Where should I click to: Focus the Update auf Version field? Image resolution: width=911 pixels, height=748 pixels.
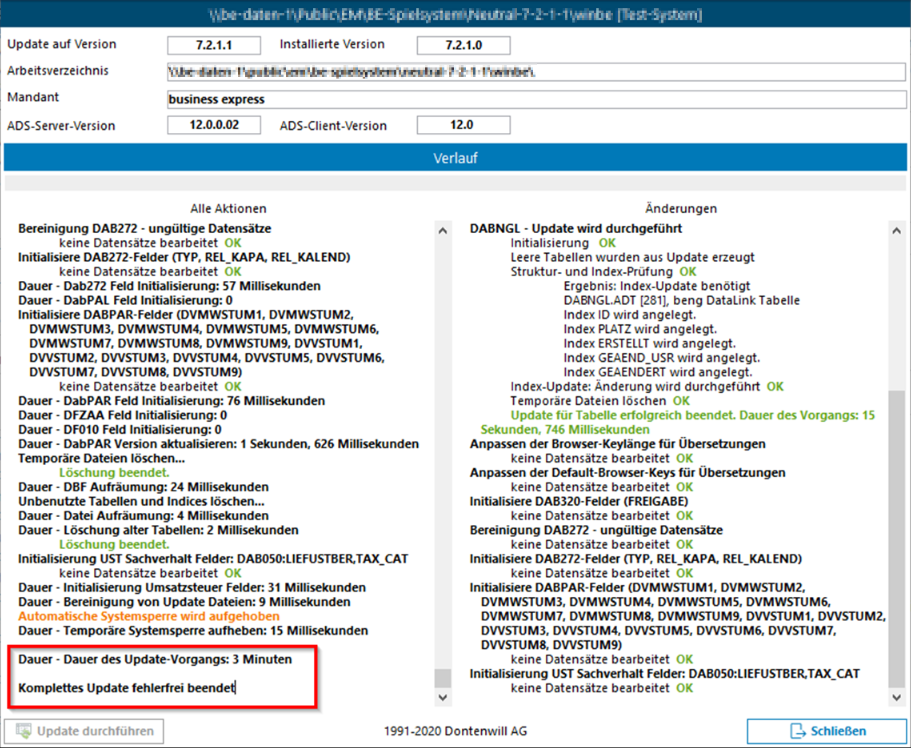click(214, 45)
